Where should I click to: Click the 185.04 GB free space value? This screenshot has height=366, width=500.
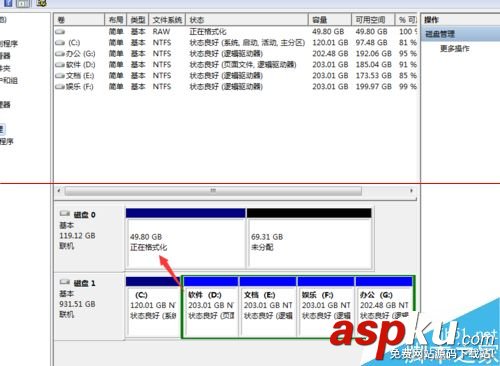(373, 65)
